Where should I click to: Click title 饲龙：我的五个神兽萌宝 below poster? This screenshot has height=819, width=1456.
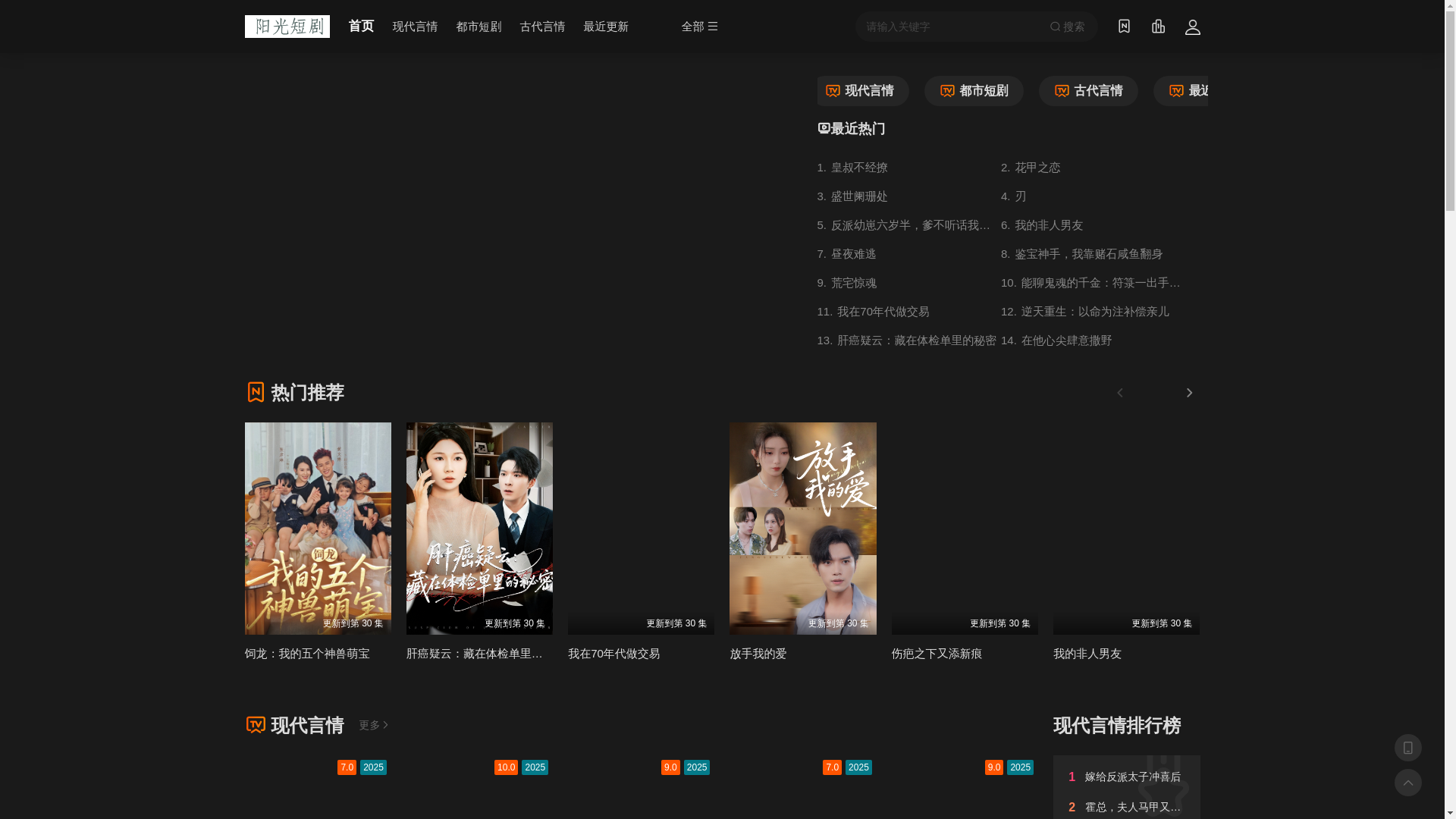click(307, 654)
